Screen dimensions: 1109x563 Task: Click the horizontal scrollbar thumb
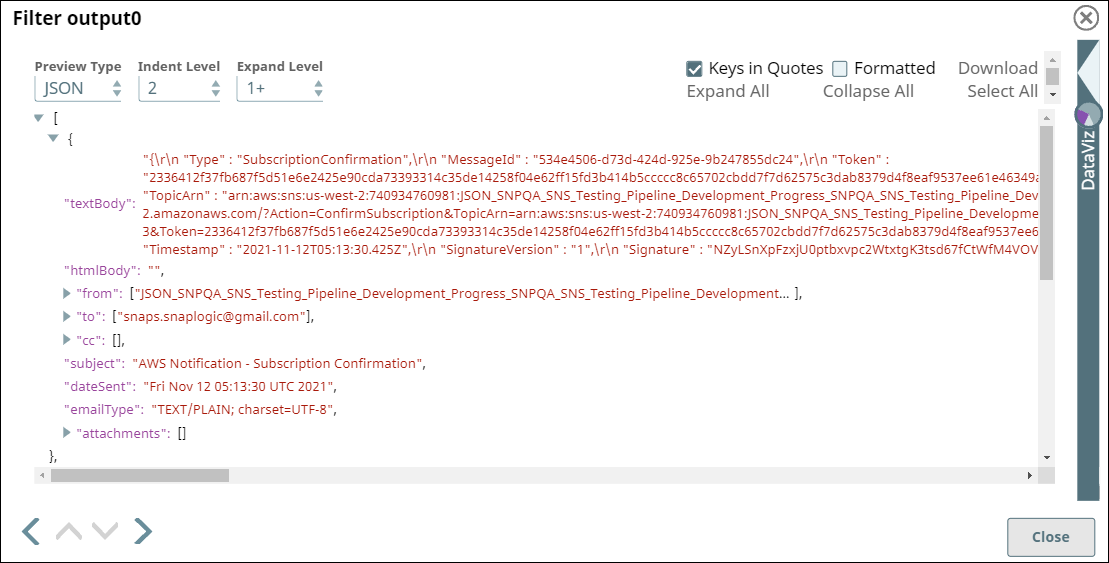click(x=140, y=475)
